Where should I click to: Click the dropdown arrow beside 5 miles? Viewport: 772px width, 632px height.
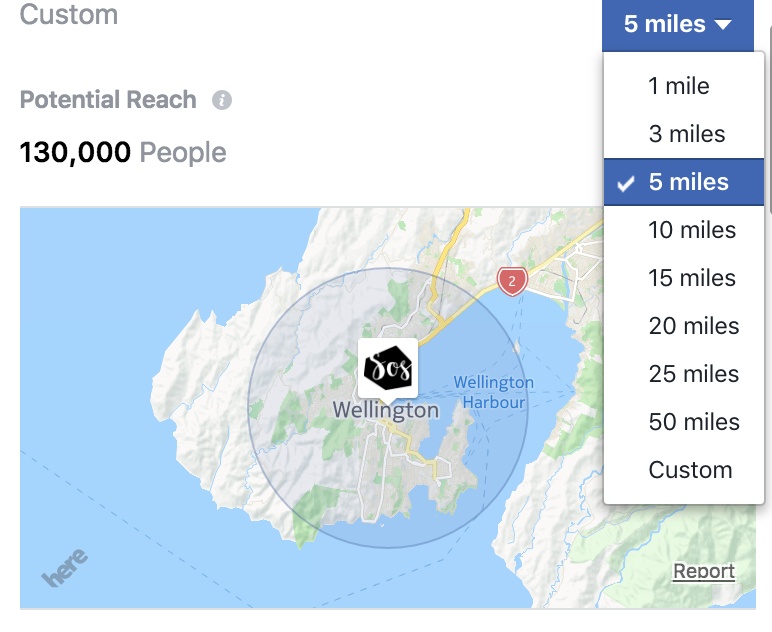[723, 25]
